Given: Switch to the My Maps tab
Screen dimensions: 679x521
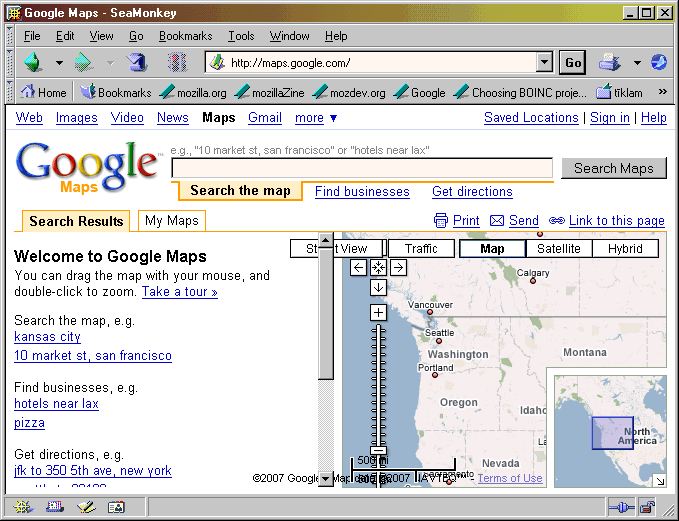Looking at the screenshot, I should tap(171, 220).
